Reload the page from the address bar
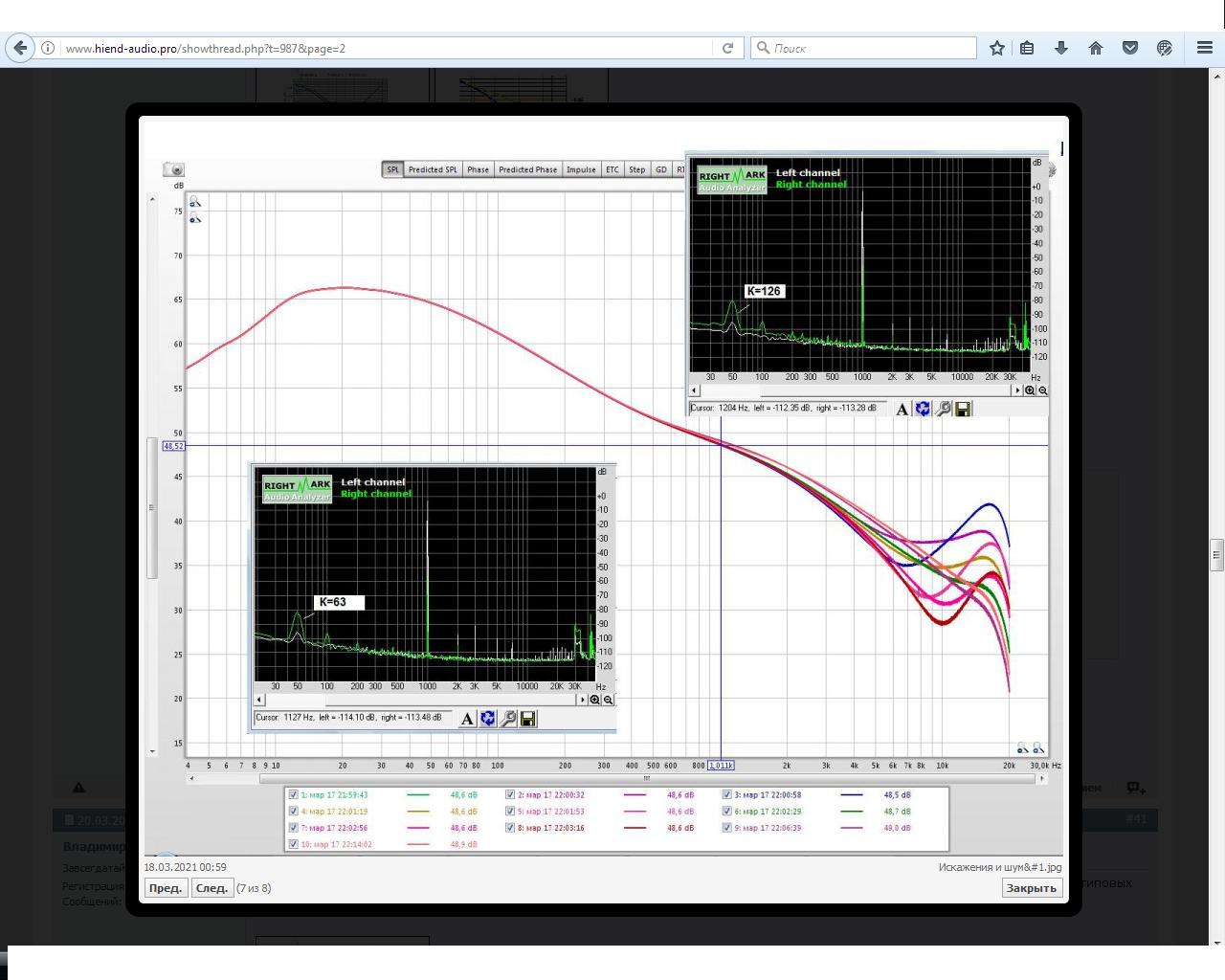1225x980 pixels. [x=727, y=48]
